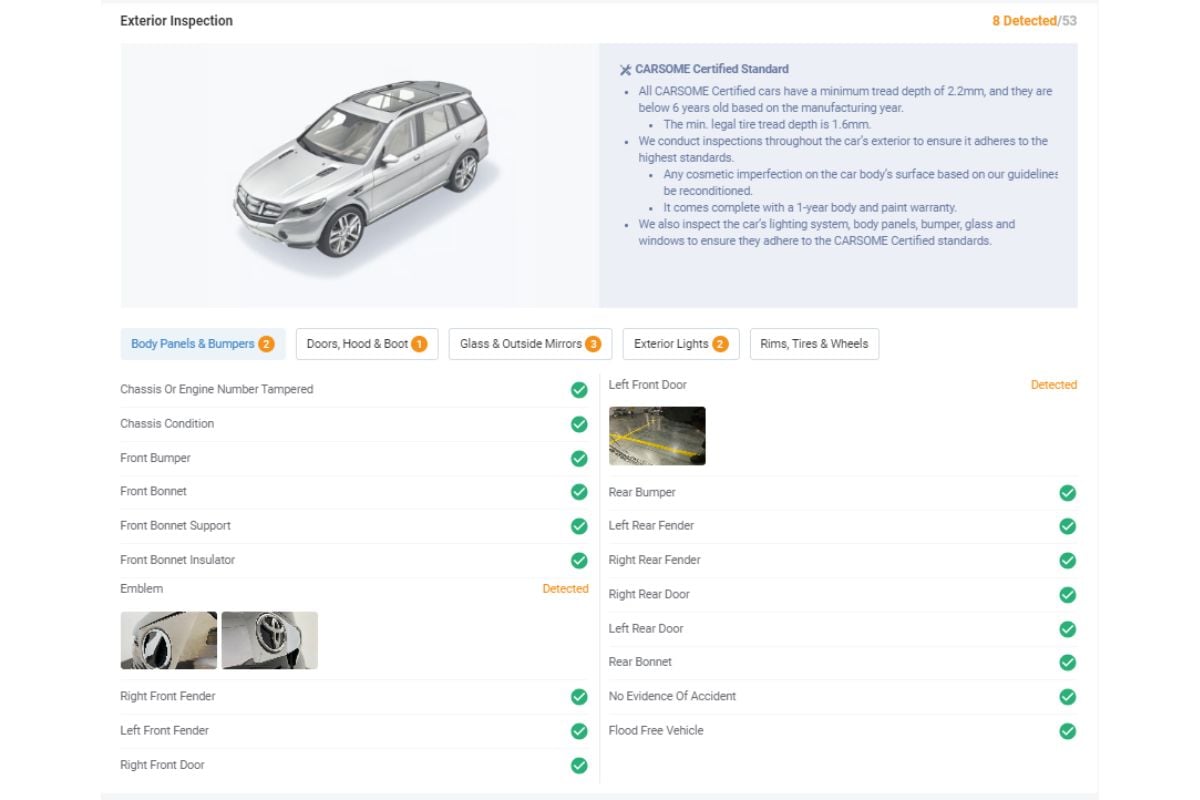The width and height of the screenshot is (1200, 800).
Task: Click the Detected label for Left Front Door
Action: [x=1054, y=385]
